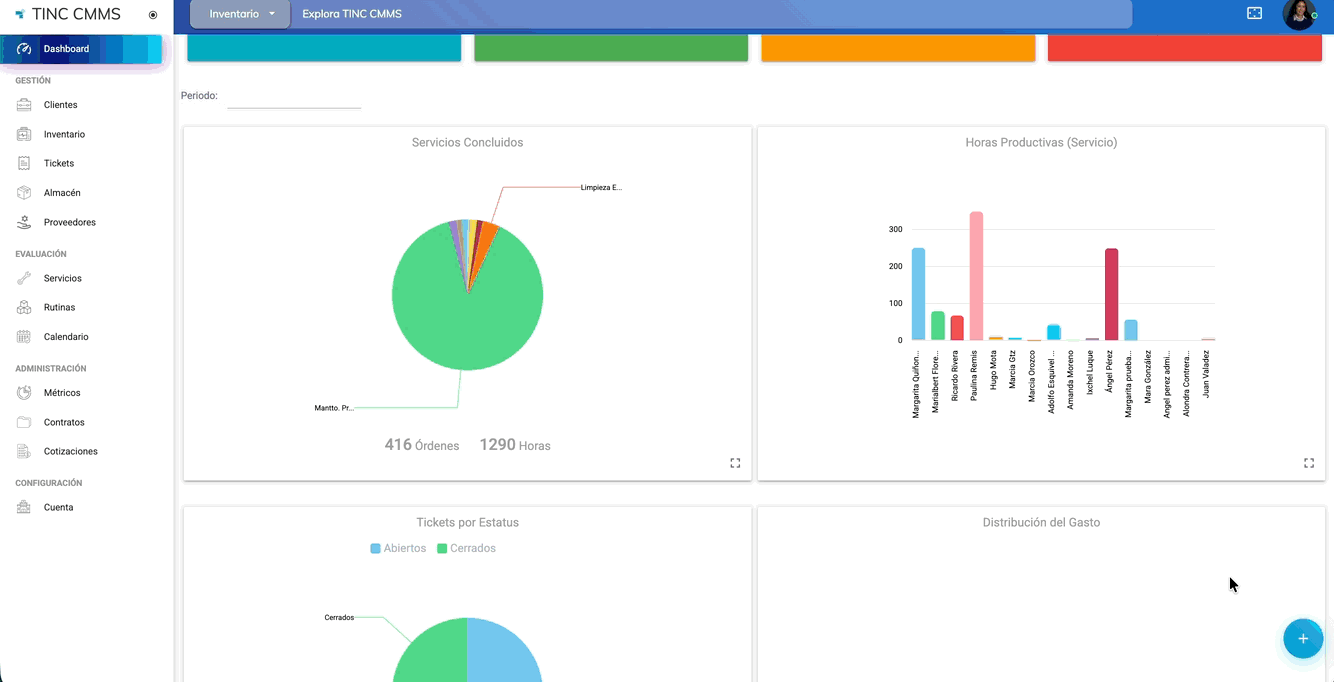Click the Calendario icon in sidebar
This screenshot has width=1334, height=682.
24,337
